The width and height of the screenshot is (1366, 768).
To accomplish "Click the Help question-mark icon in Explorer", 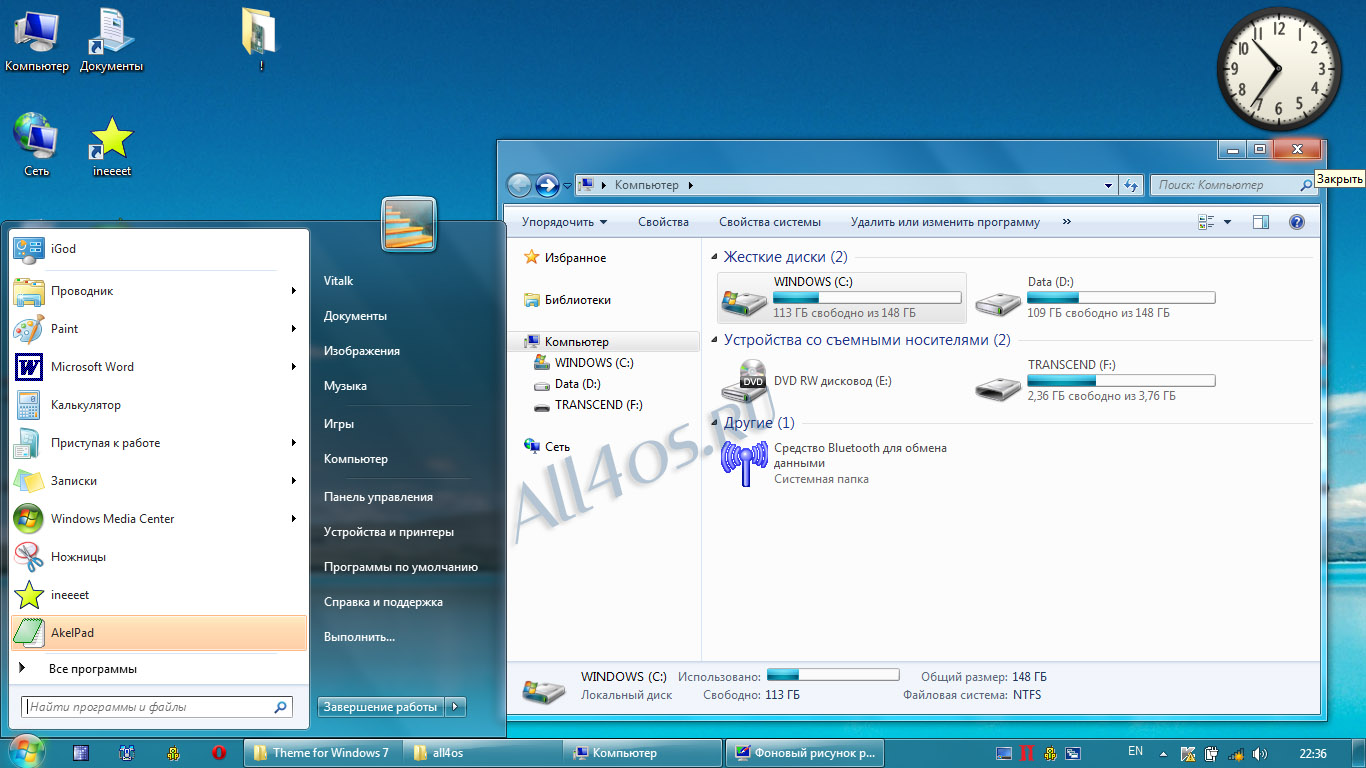I will pyautogui.click(x=1296, y=222).
